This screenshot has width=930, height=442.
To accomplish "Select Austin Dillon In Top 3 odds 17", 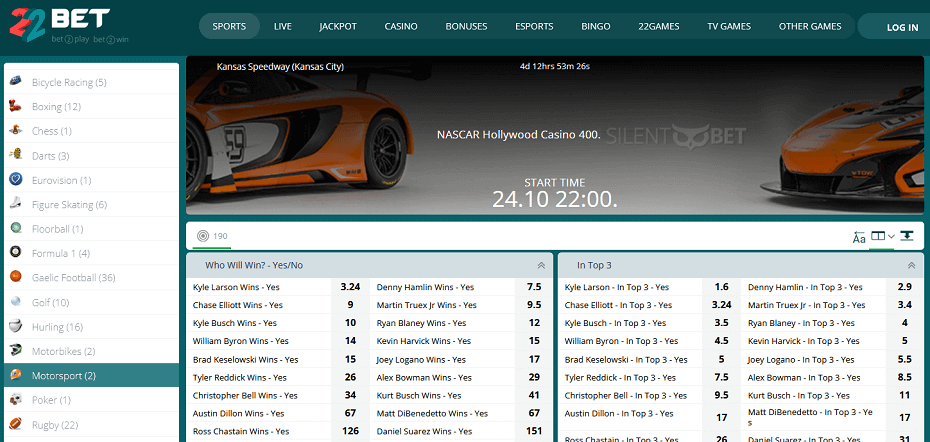I will pyautogui.click(x=721, y=418).
